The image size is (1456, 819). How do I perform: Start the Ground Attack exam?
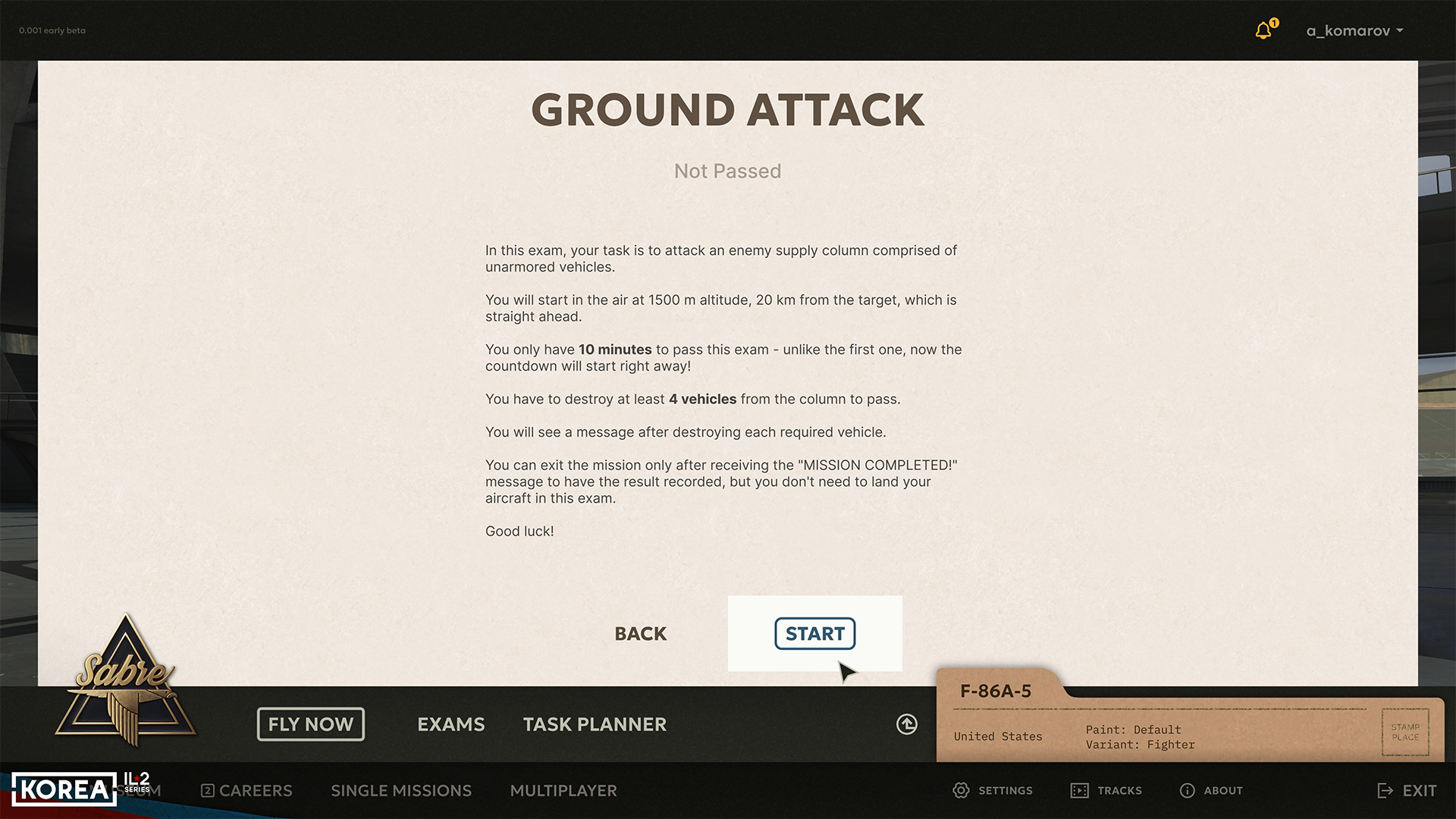(815, 633)
